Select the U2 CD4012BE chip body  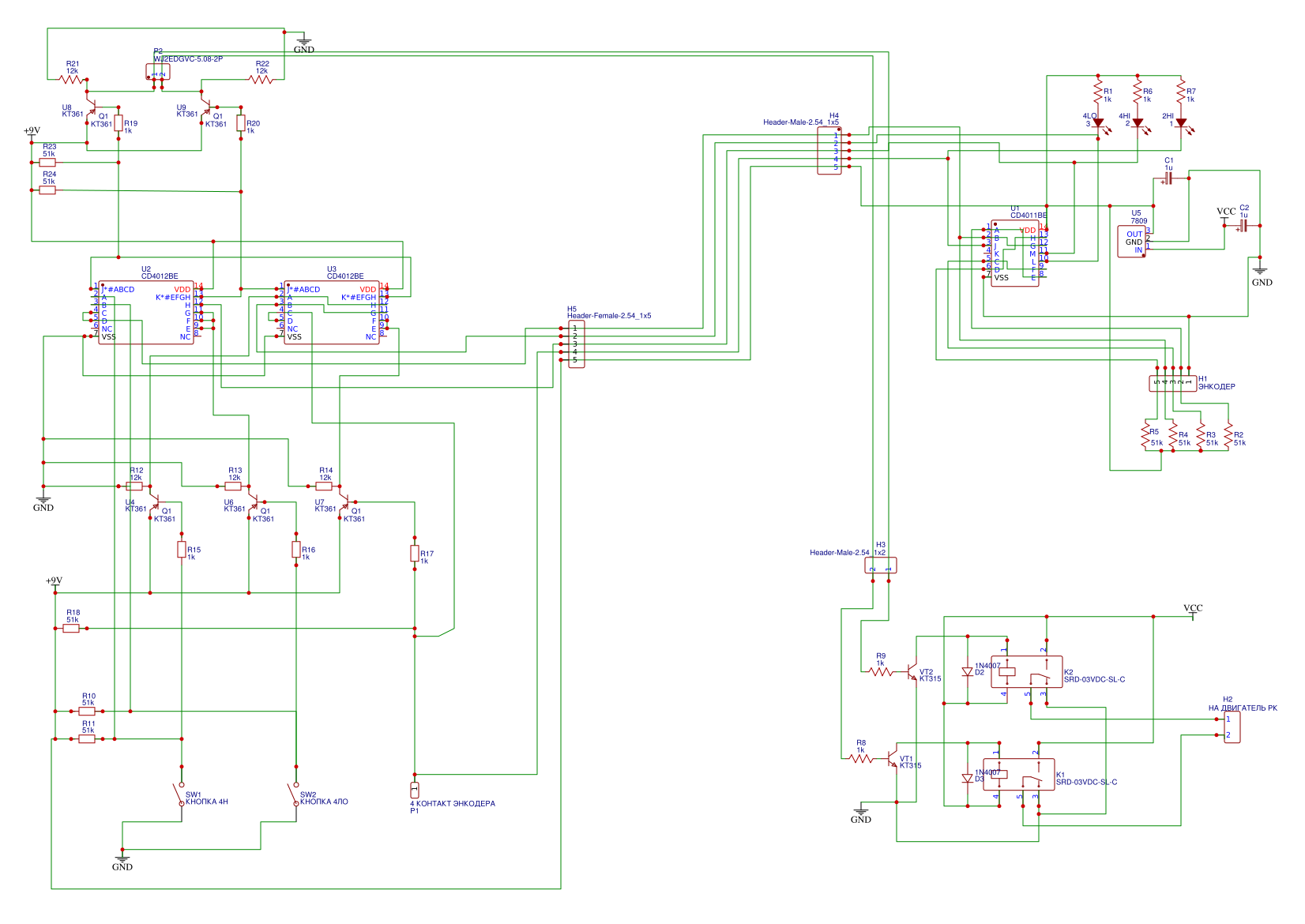click(x=146, y=313)
